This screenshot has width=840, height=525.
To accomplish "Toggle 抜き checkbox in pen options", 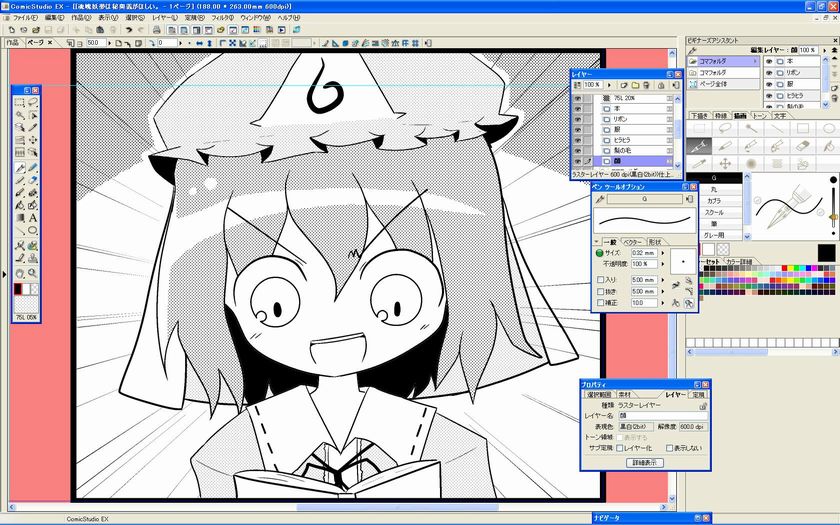I will coord(600,291).
